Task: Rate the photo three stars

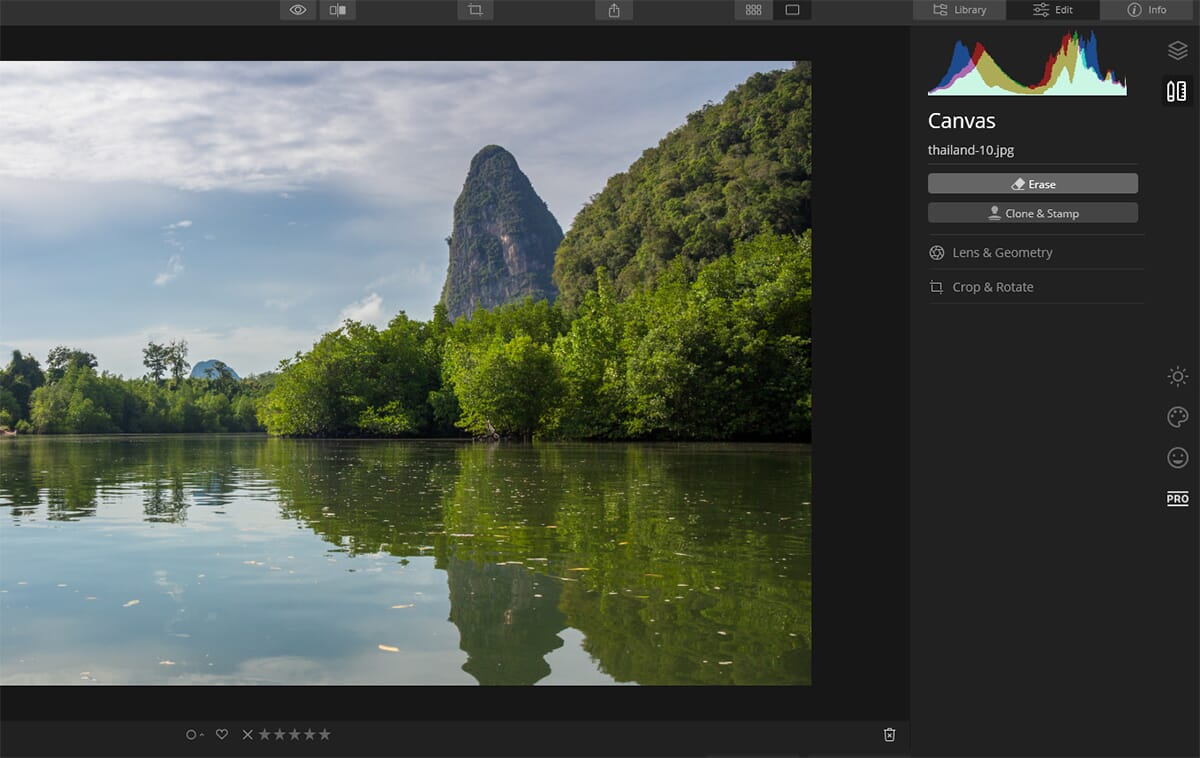Action: point(295,734)
